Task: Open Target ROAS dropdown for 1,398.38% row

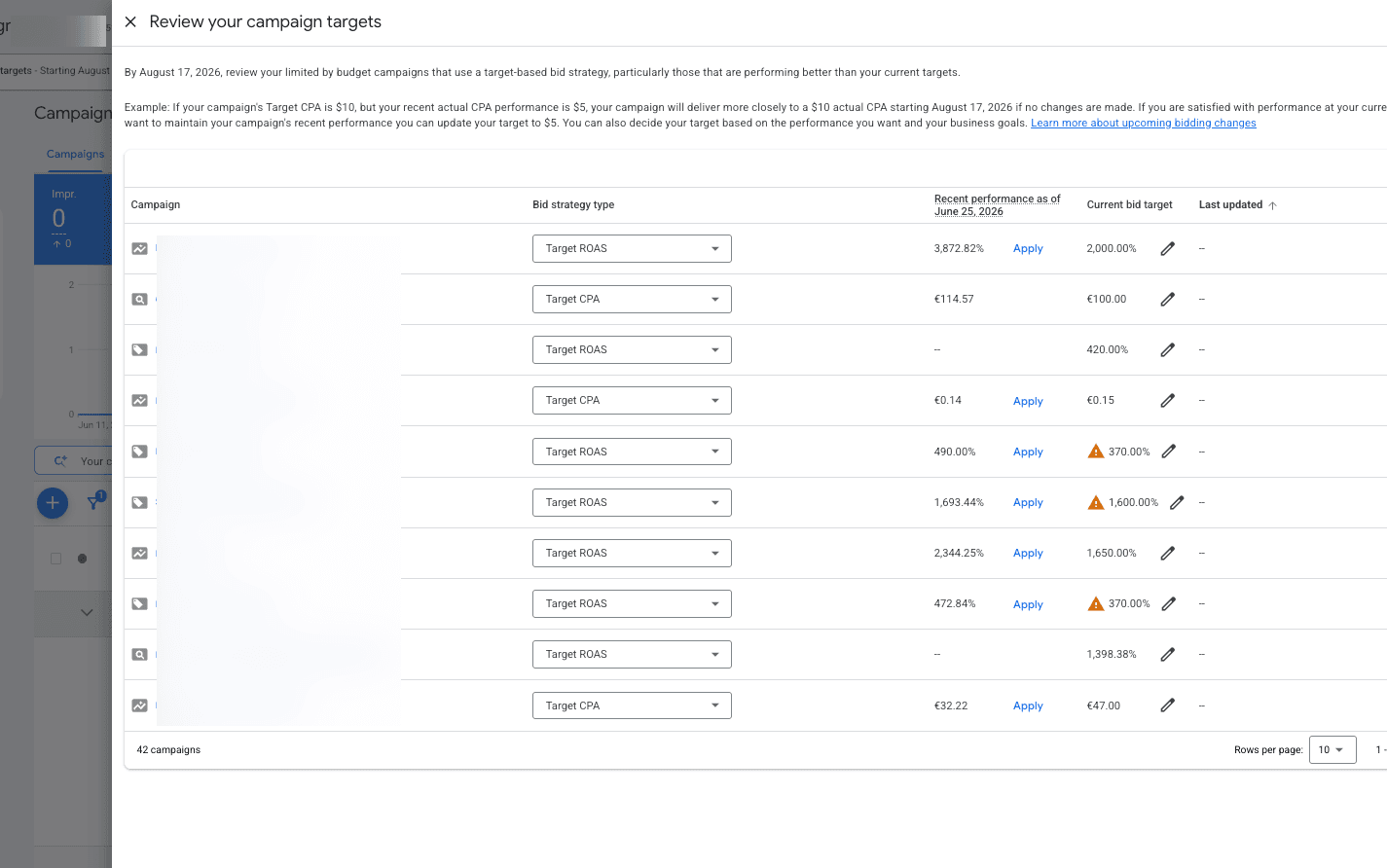Action: [632, 654]
